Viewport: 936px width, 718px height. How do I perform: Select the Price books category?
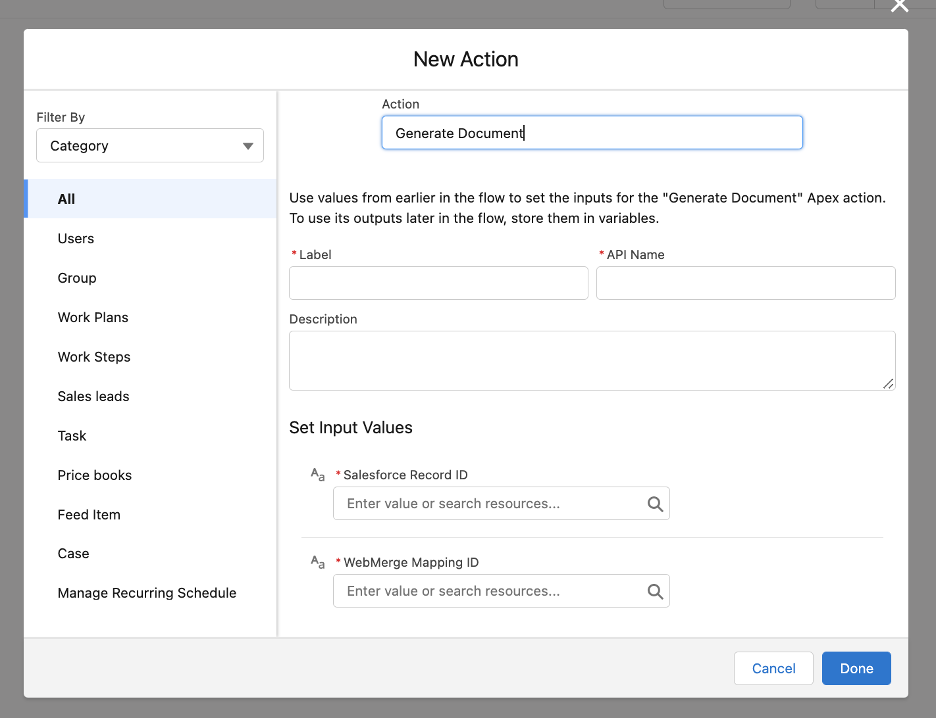coord(94,475)
